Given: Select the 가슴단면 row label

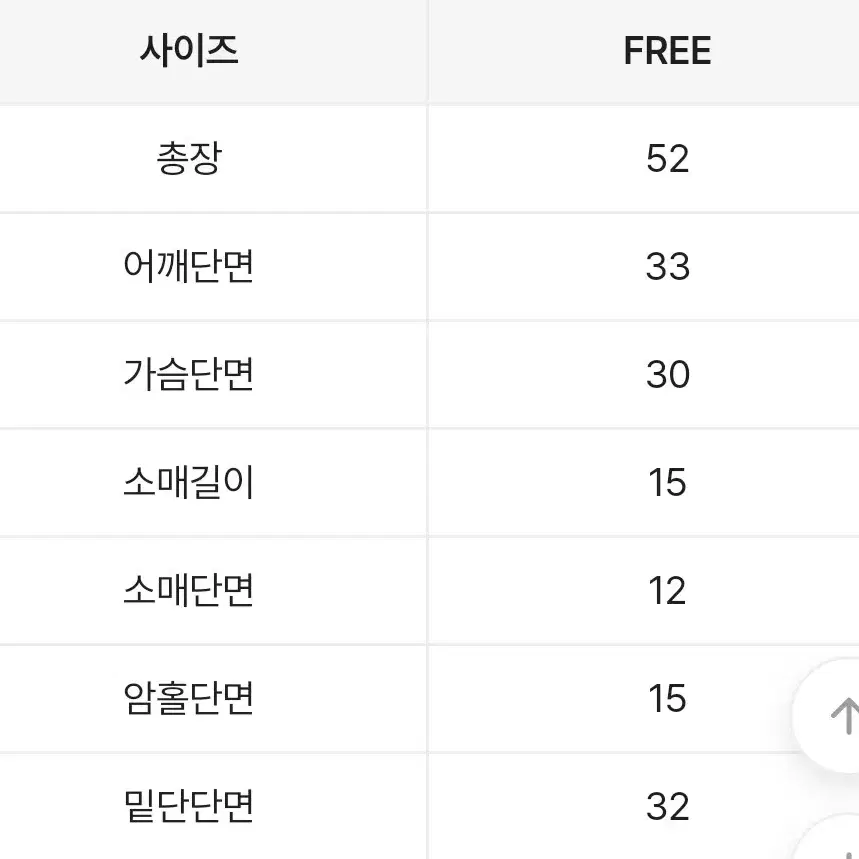Looking at the screenshot, I should coord(189,374).
